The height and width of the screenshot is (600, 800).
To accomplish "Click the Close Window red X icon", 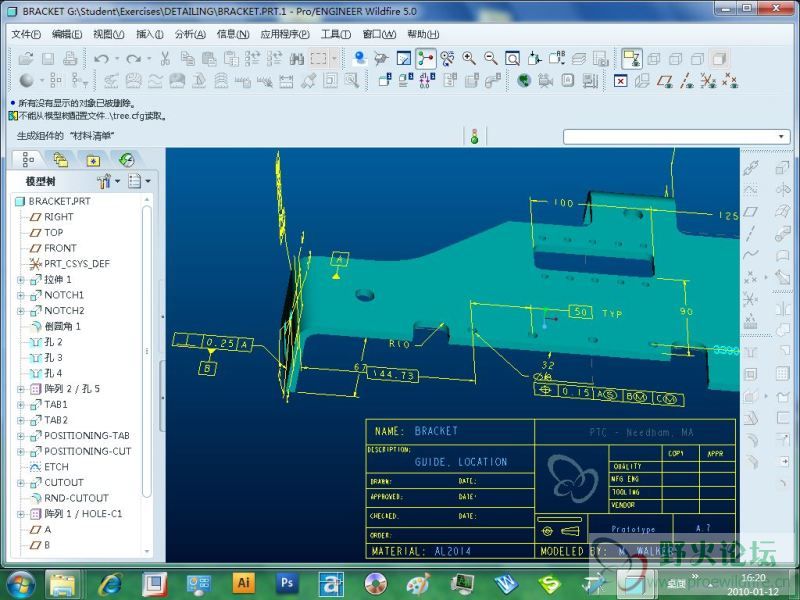I will [x=620, y=81].
